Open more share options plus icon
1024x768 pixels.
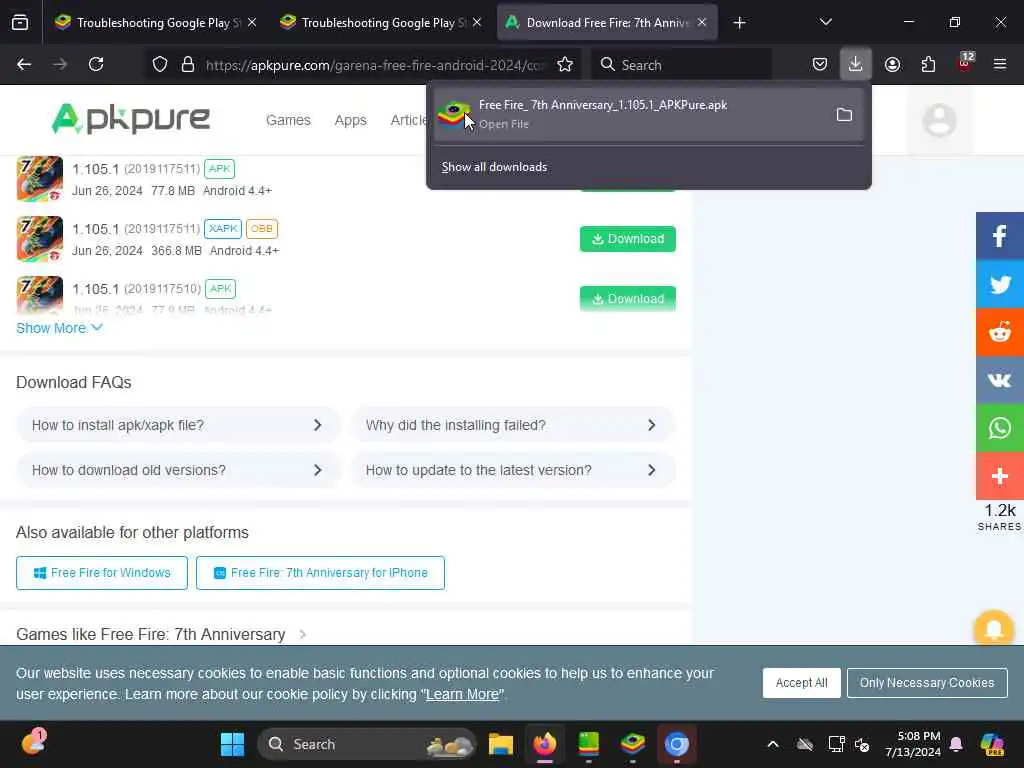1000,476
